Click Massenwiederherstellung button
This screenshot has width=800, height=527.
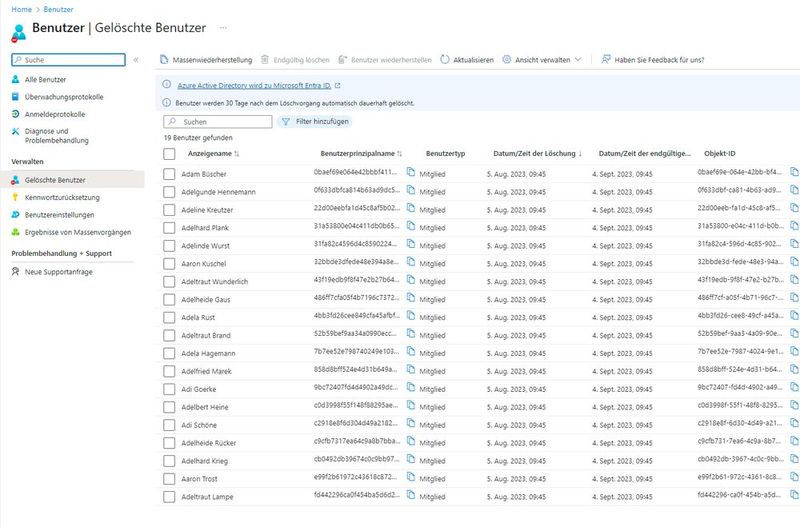206,60
